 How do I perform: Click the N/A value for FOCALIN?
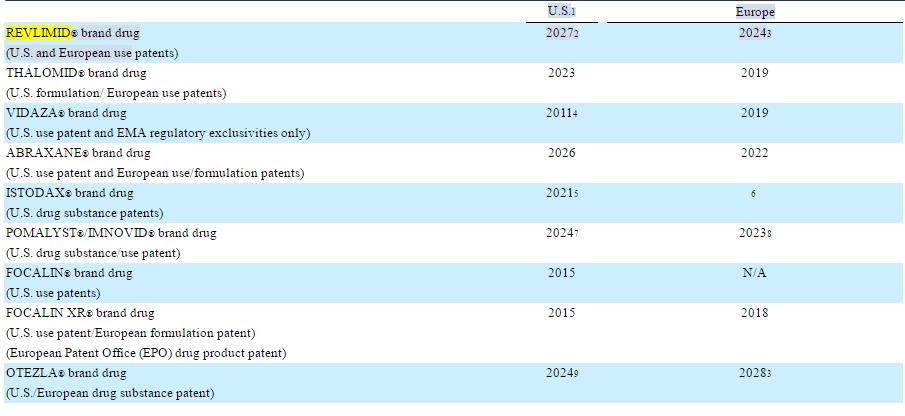(754, 273)
